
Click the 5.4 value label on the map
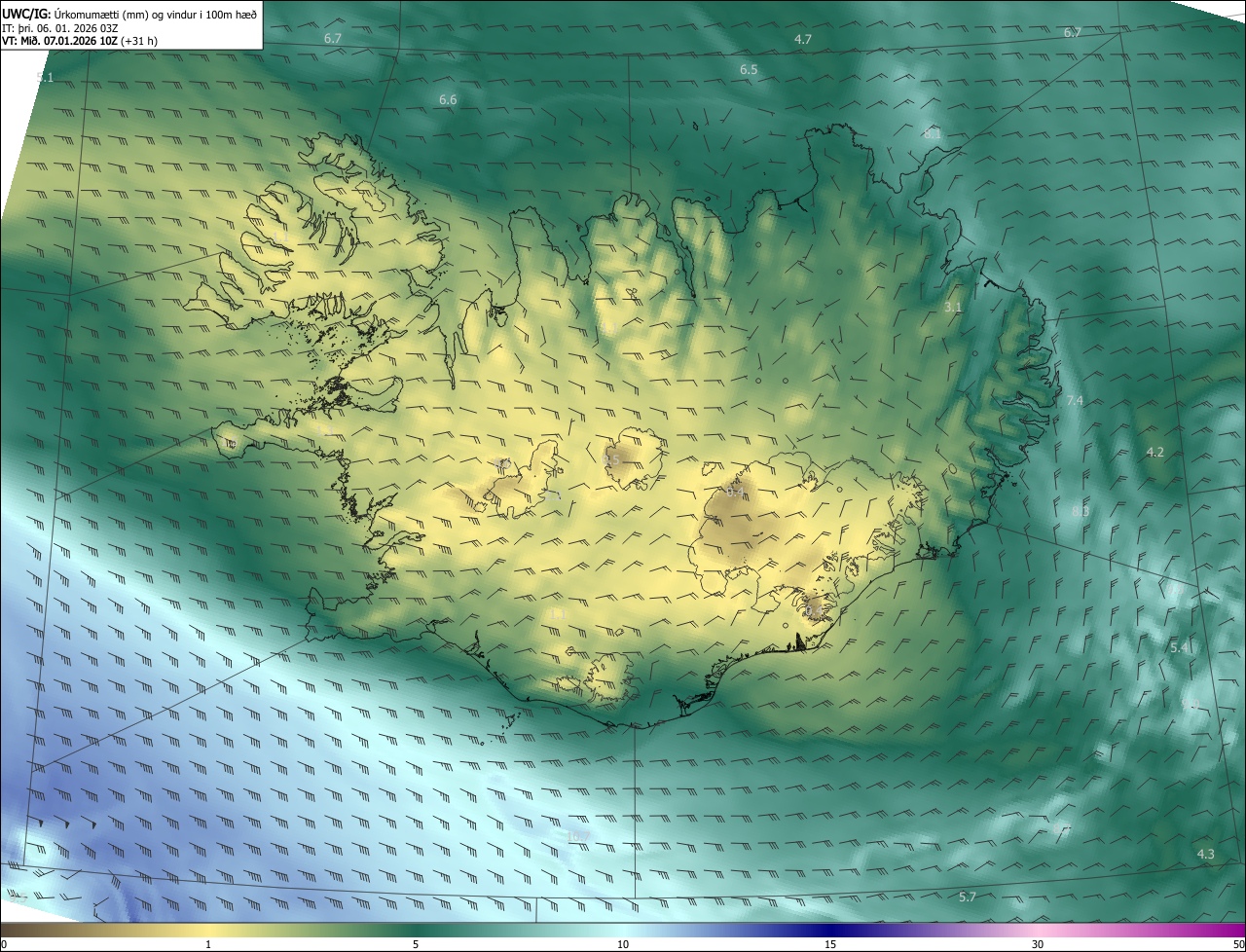point(1180,647)
